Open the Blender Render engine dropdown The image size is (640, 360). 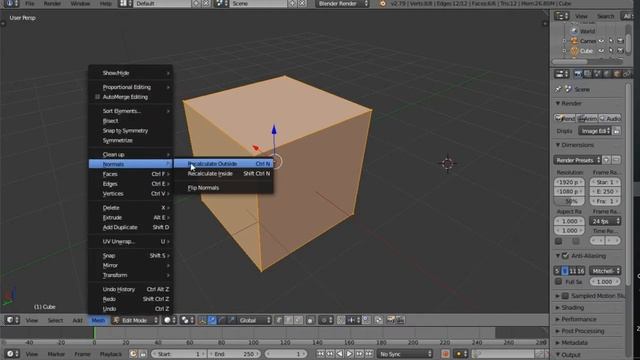coord(342,3)
